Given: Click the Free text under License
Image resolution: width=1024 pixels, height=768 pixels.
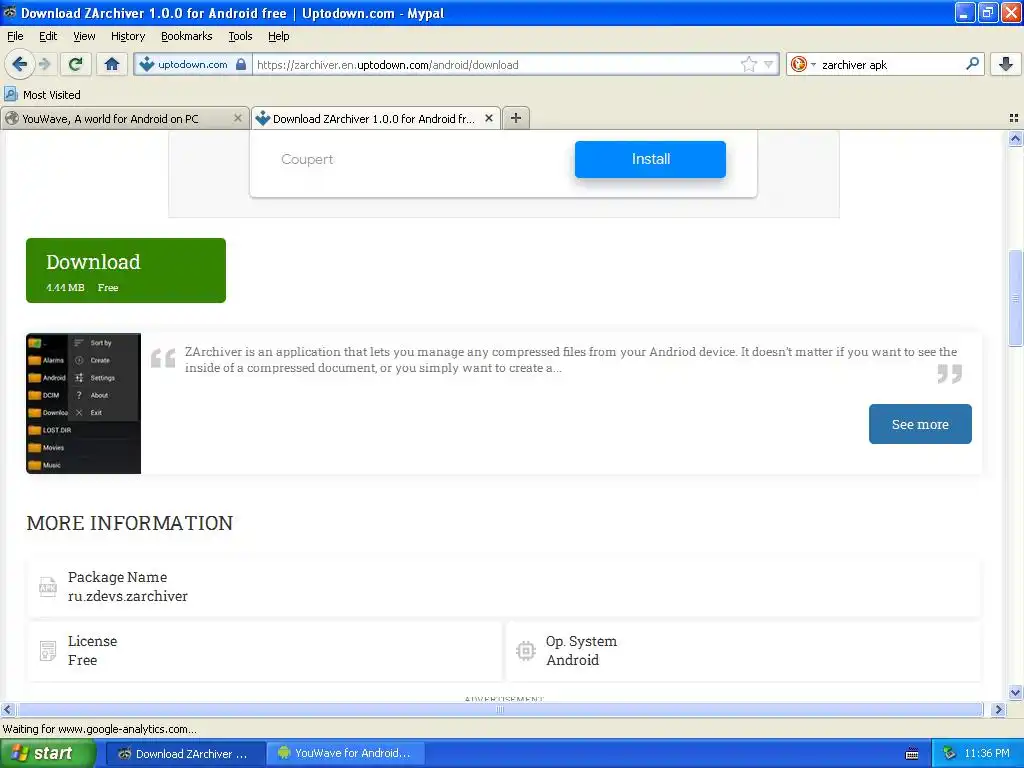Looking at the screenshot, I should pos(82,660).
